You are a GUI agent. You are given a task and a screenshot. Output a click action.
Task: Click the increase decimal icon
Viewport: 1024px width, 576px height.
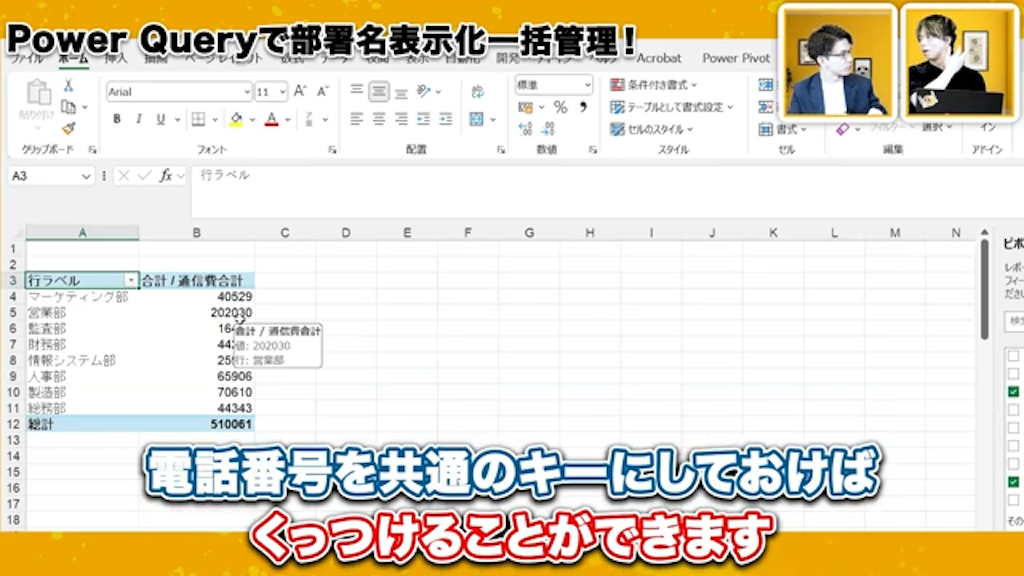pyautogui.click(x=524, y=129)
